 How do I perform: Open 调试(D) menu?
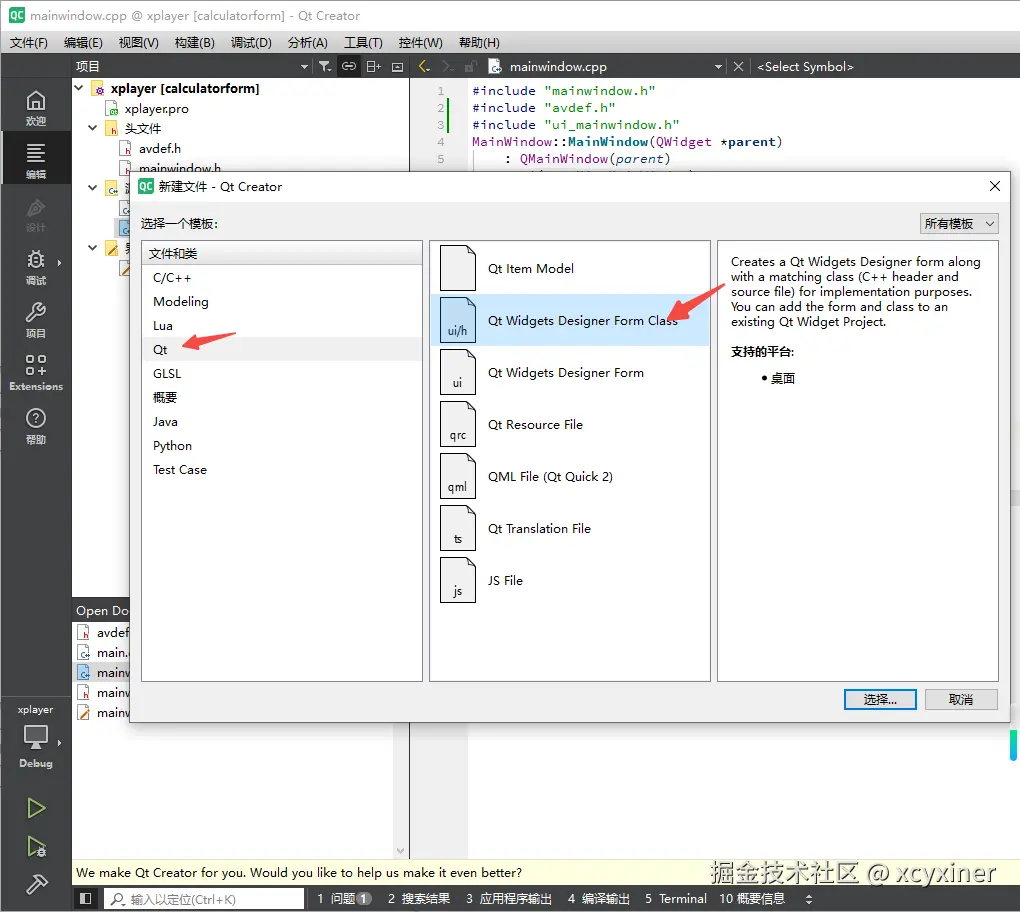pos(251,43)
